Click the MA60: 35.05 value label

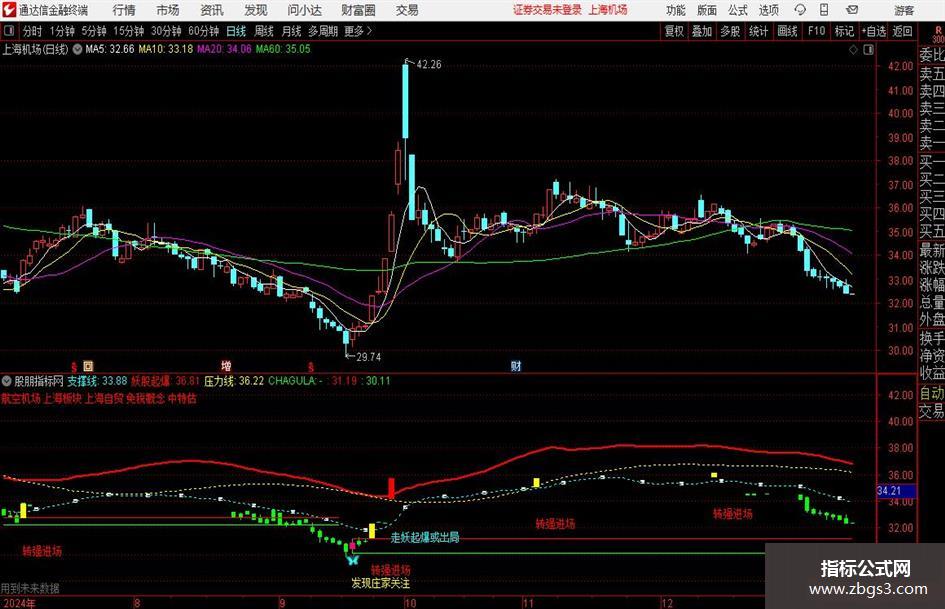click(x=283, y=49)
